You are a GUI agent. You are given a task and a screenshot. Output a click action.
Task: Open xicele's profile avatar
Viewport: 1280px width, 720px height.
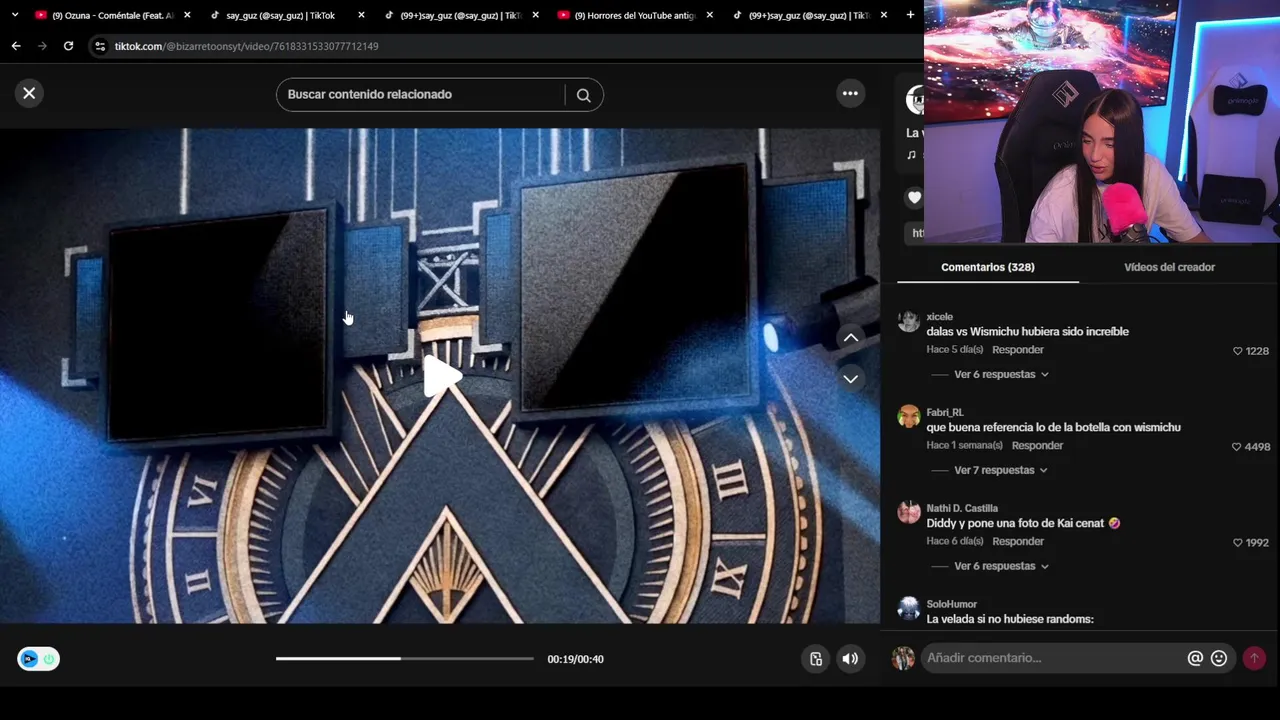[x=908, y=320]
